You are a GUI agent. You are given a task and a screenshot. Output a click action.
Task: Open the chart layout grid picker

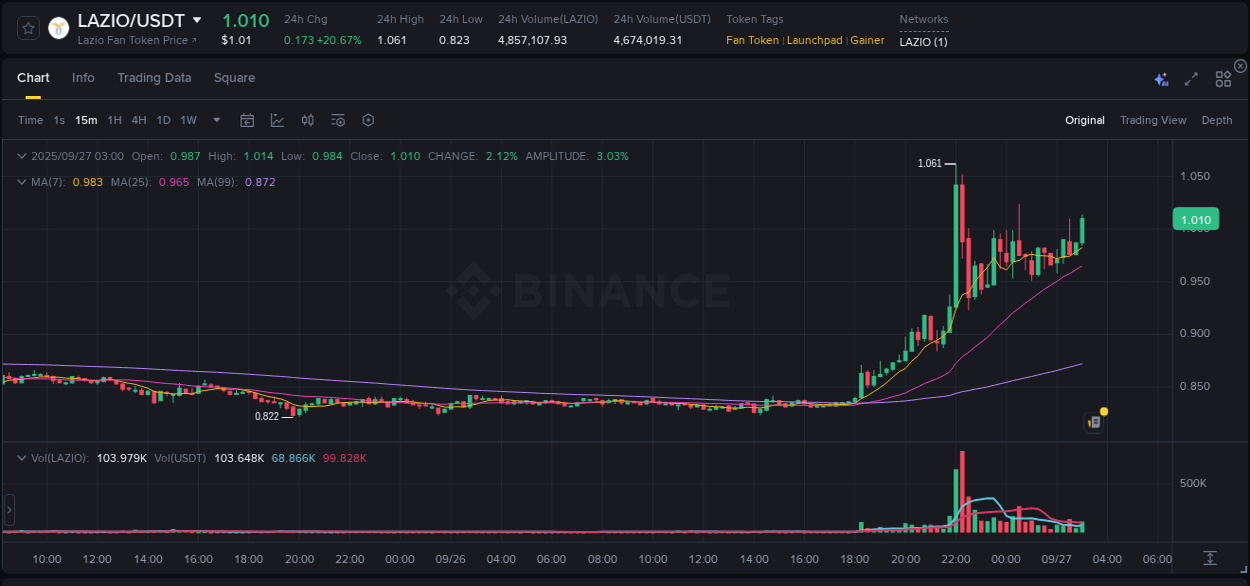(x=1223, y=77)
